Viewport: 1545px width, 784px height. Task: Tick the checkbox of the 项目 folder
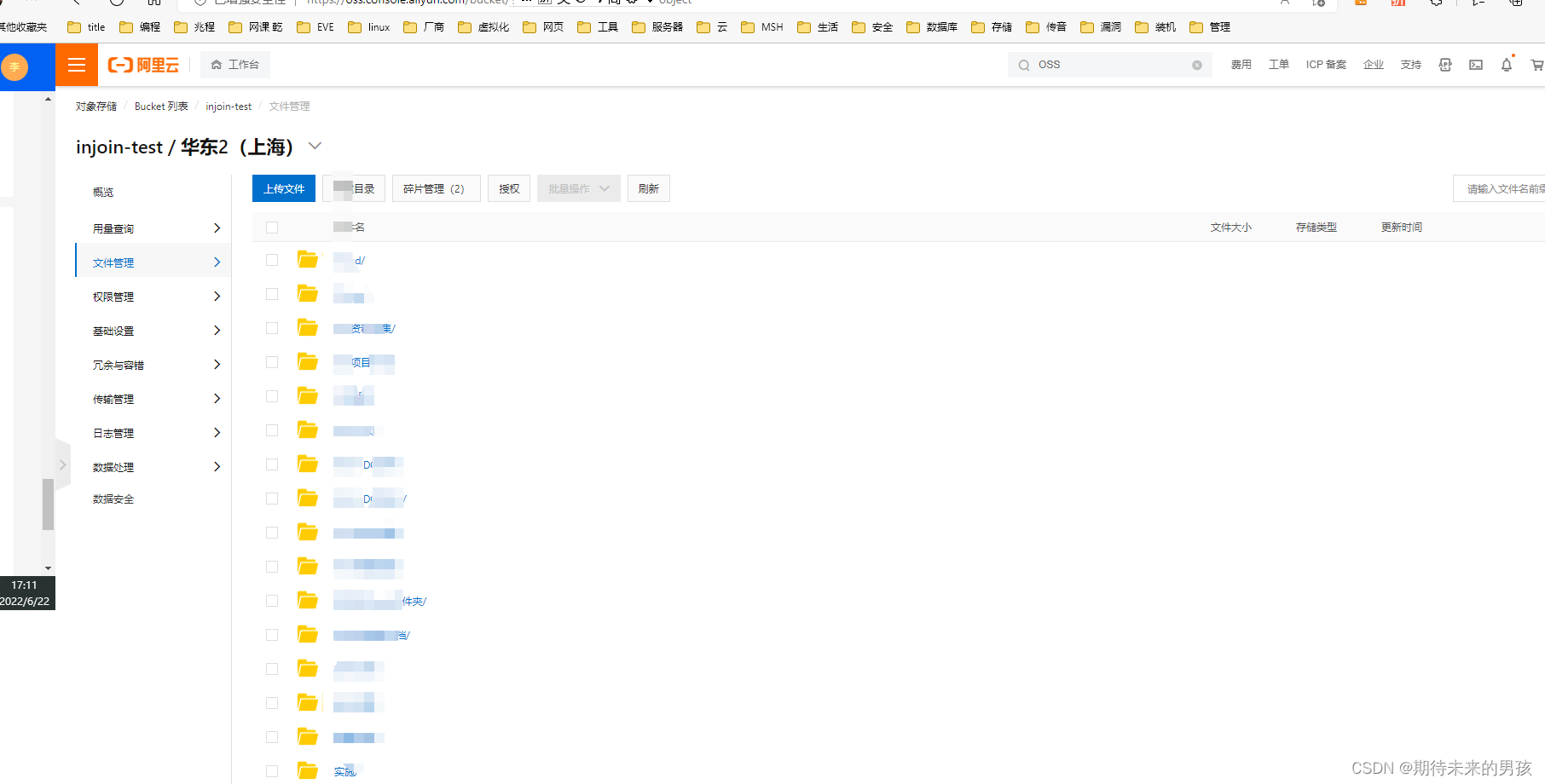272,362
